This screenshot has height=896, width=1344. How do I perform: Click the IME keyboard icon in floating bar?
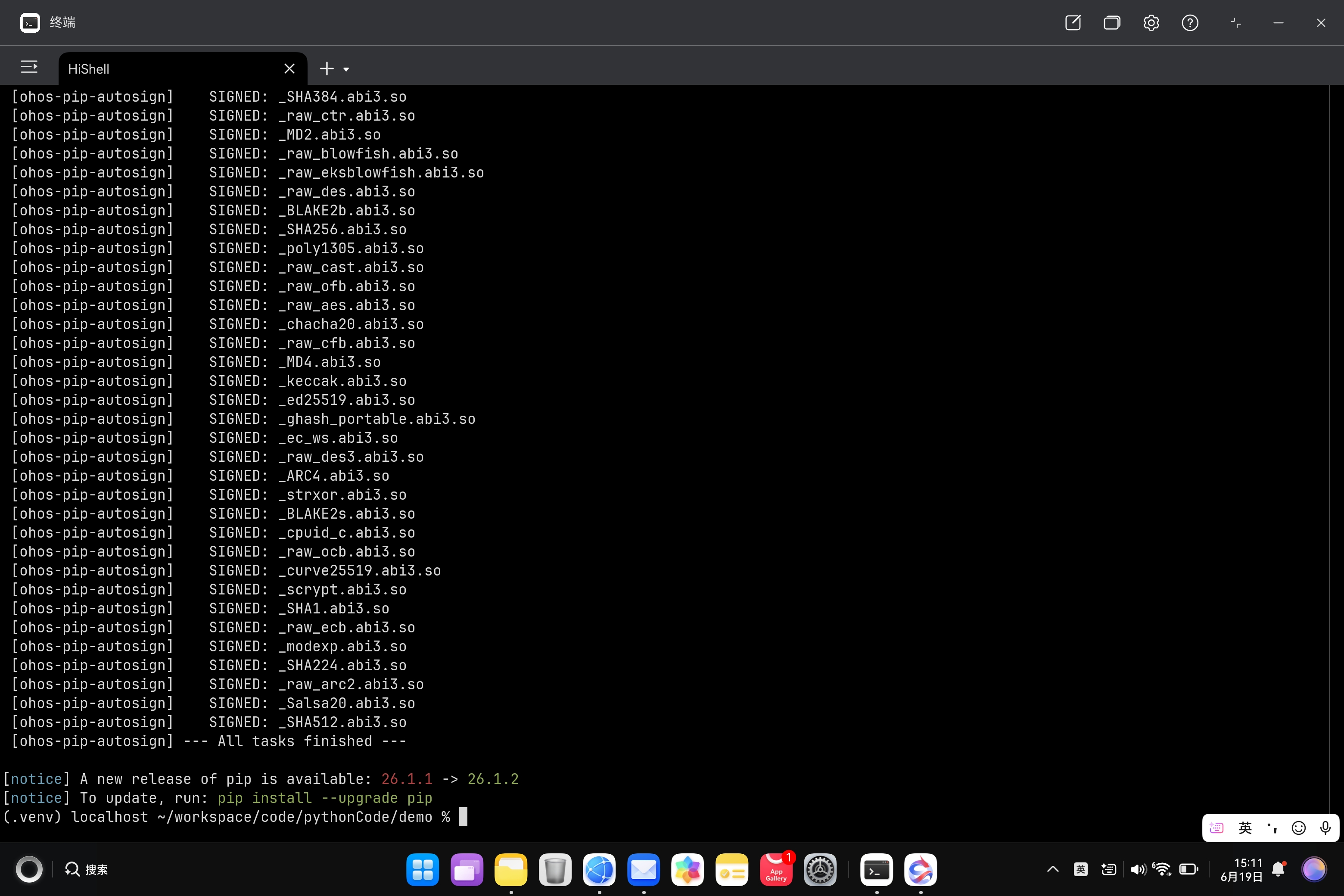click(x=1216, y=828)
